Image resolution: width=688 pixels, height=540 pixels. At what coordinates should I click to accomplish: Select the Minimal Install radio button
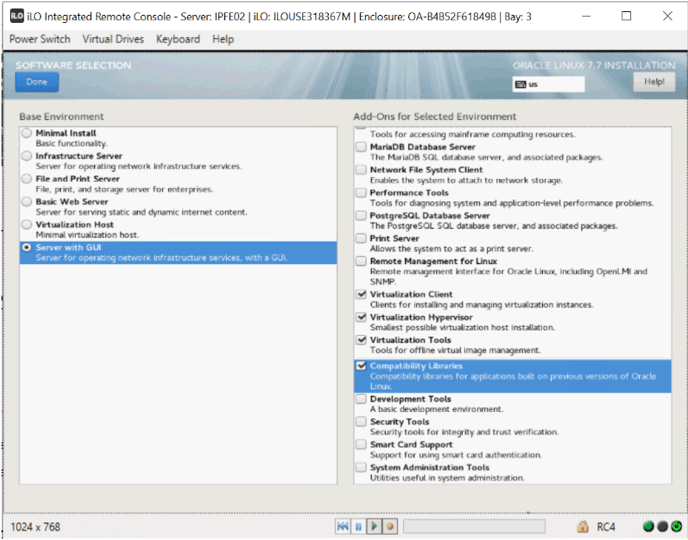[x=27, y=133]
